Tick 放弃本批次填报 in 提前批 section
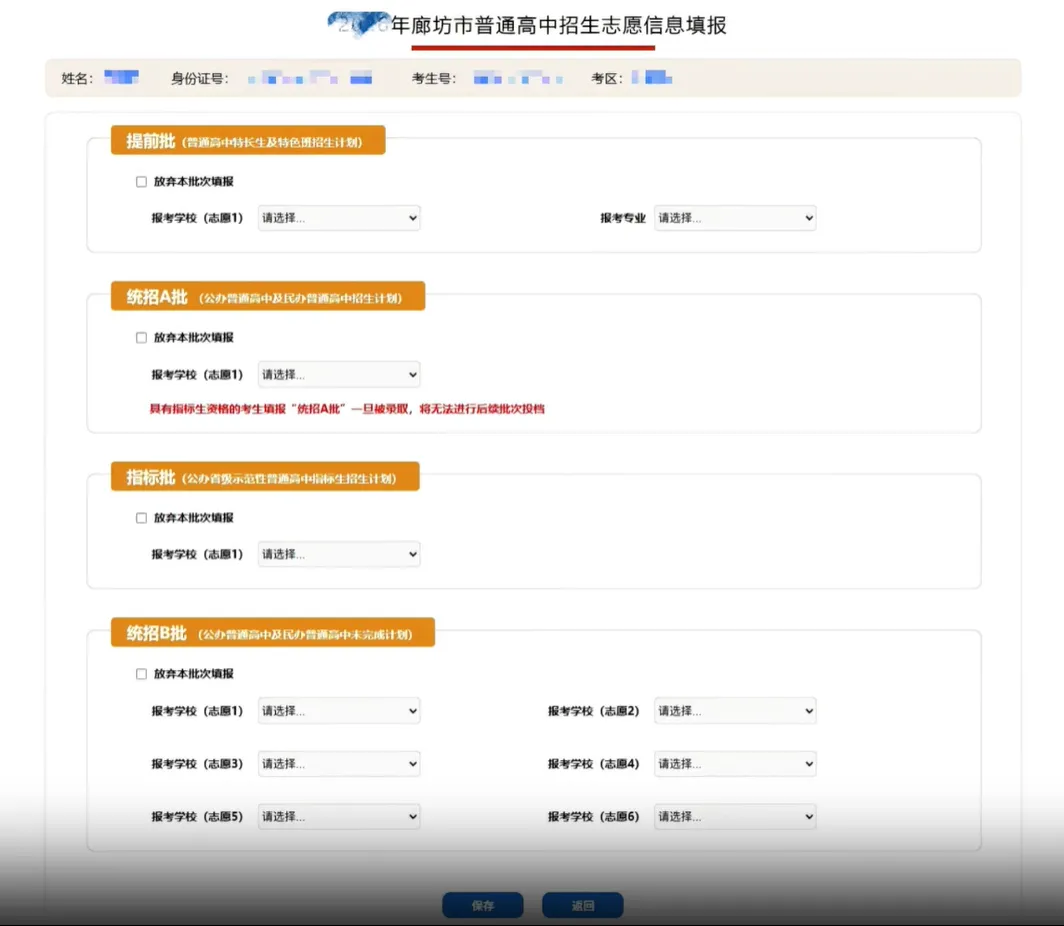The width and height of the screenshot is (1064, 926). coord(141,182)
